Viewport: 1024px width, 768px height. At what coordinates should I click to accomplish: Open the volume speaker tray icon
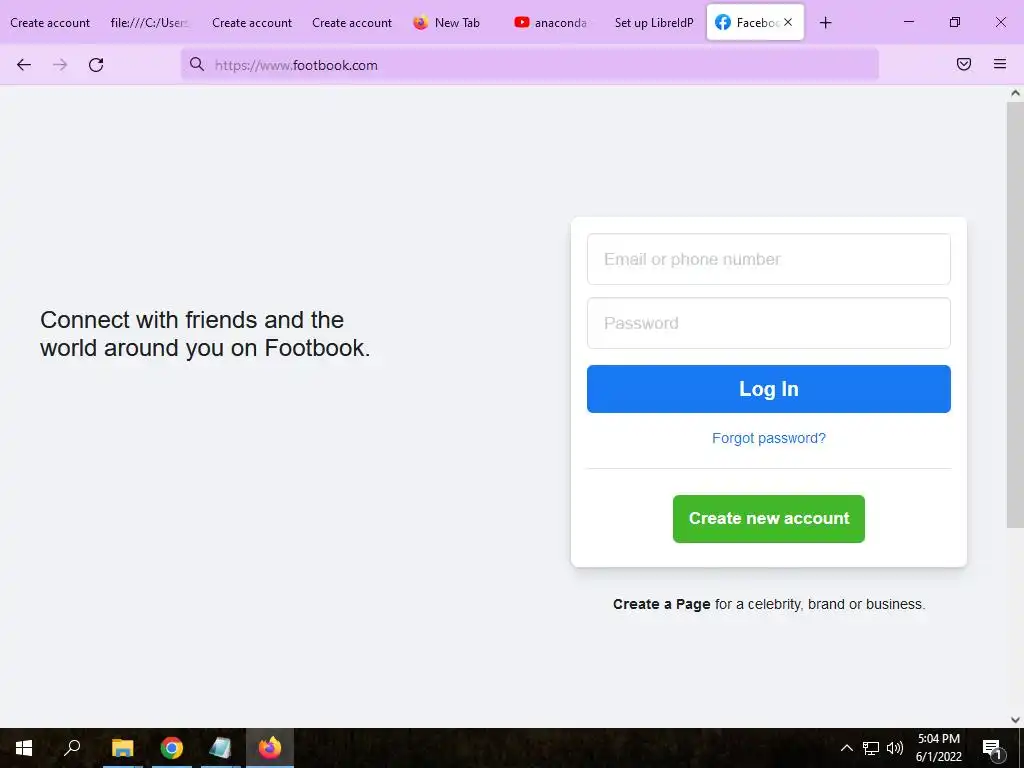click(x=895, y=748)
